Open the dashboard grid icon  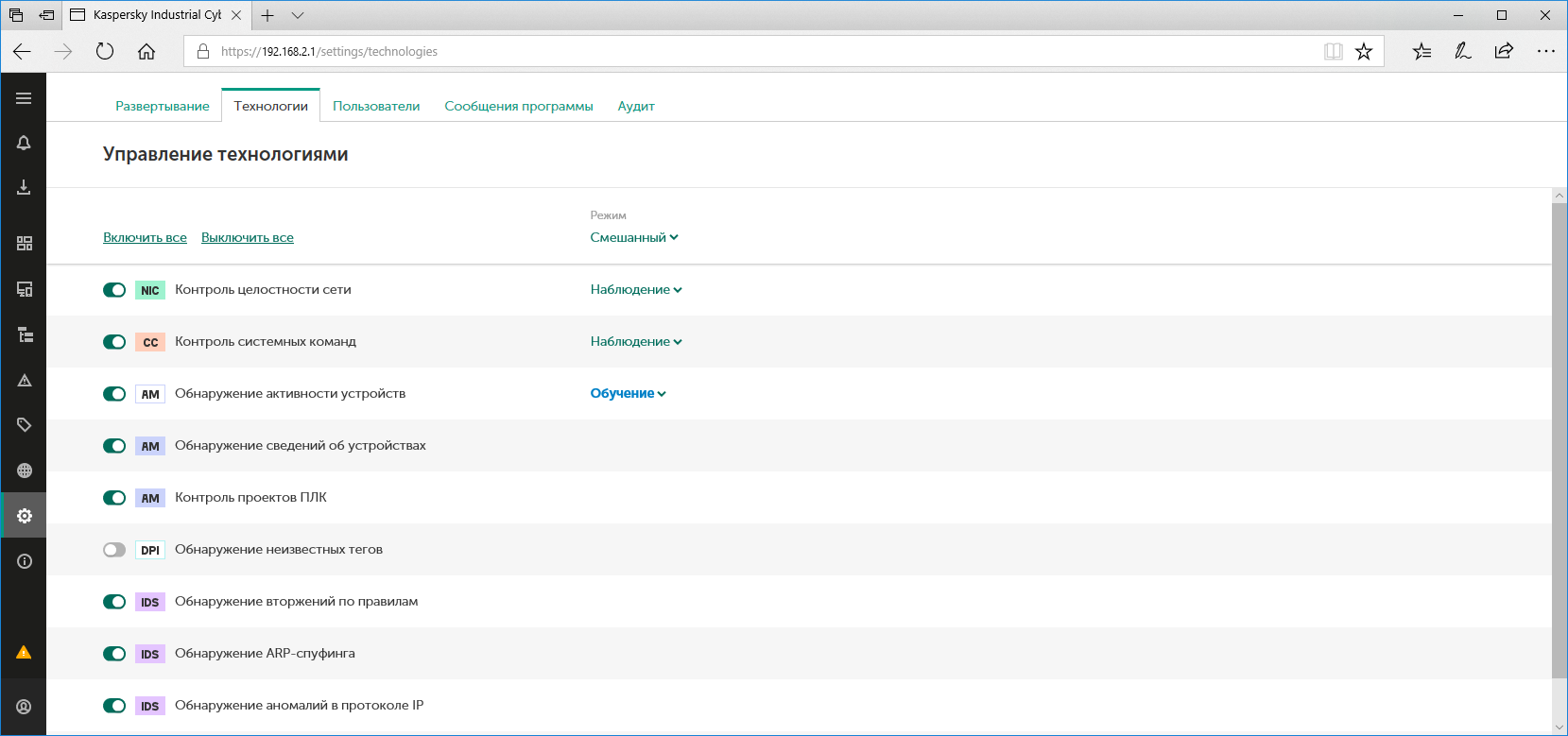tap(24, 244)
